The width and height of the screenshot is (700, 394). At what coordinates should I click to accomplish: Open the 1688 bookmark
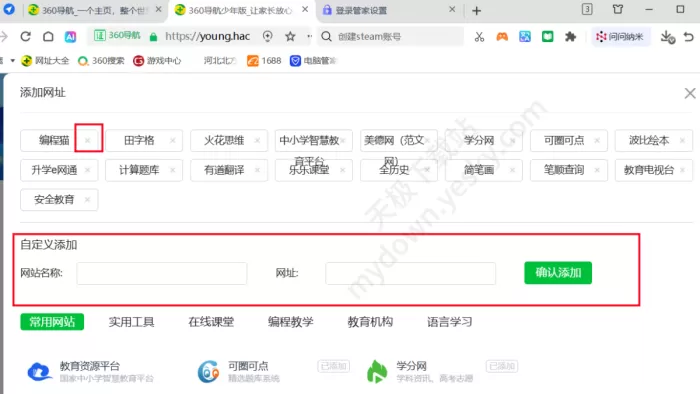[264, 61]
